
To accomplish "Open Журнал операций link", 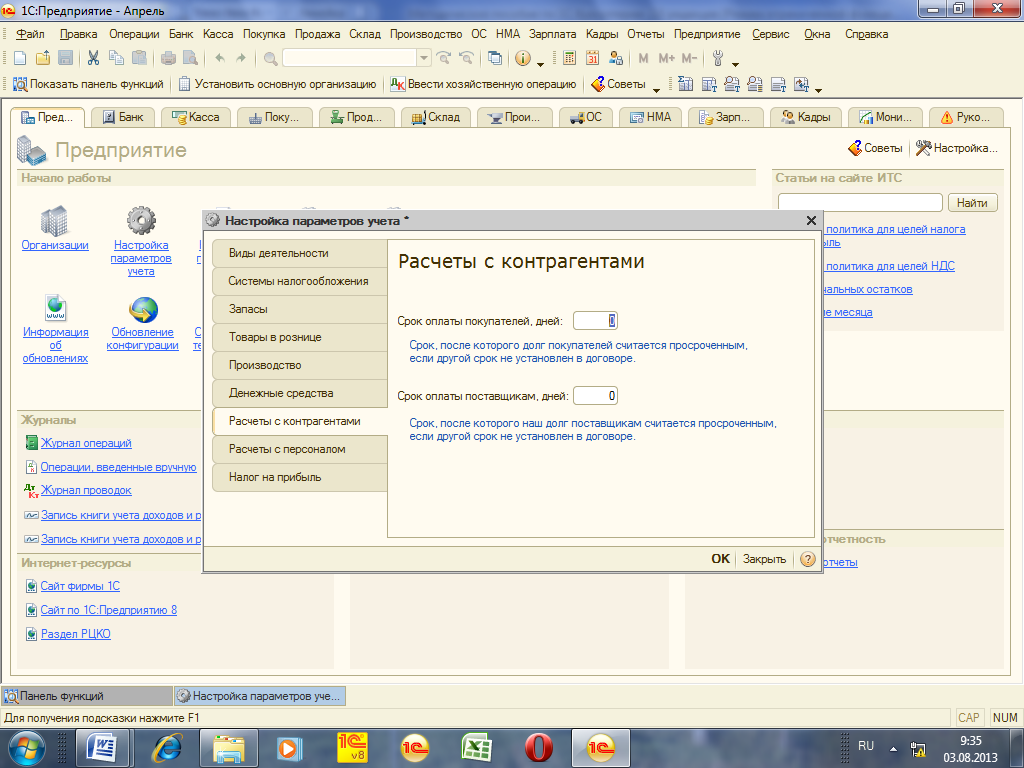I will 86,443.
